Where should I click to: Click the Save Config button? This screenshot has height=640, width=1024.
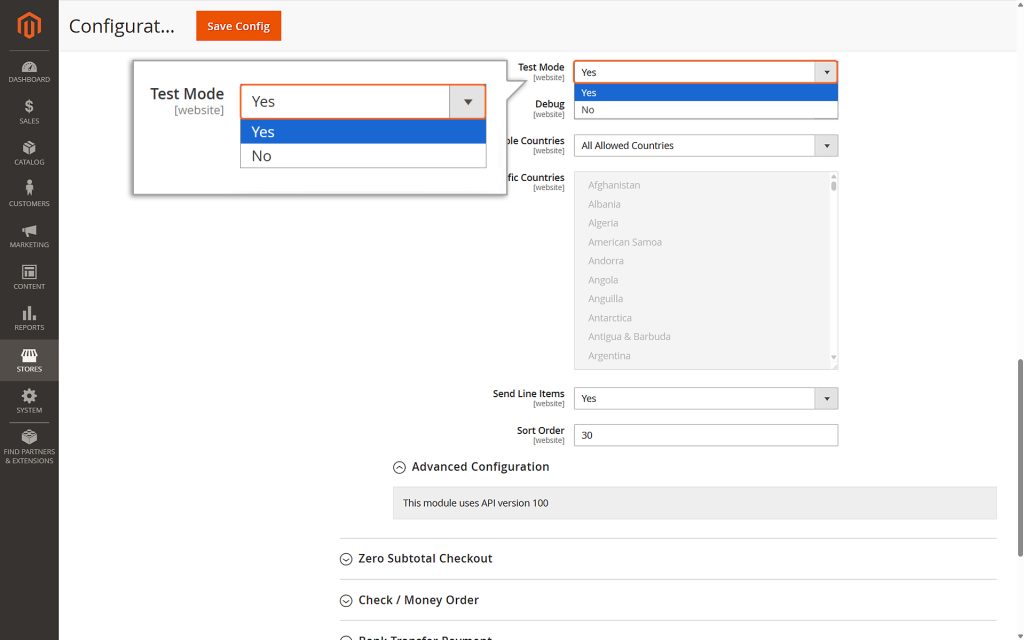click(x=238, y=26)
